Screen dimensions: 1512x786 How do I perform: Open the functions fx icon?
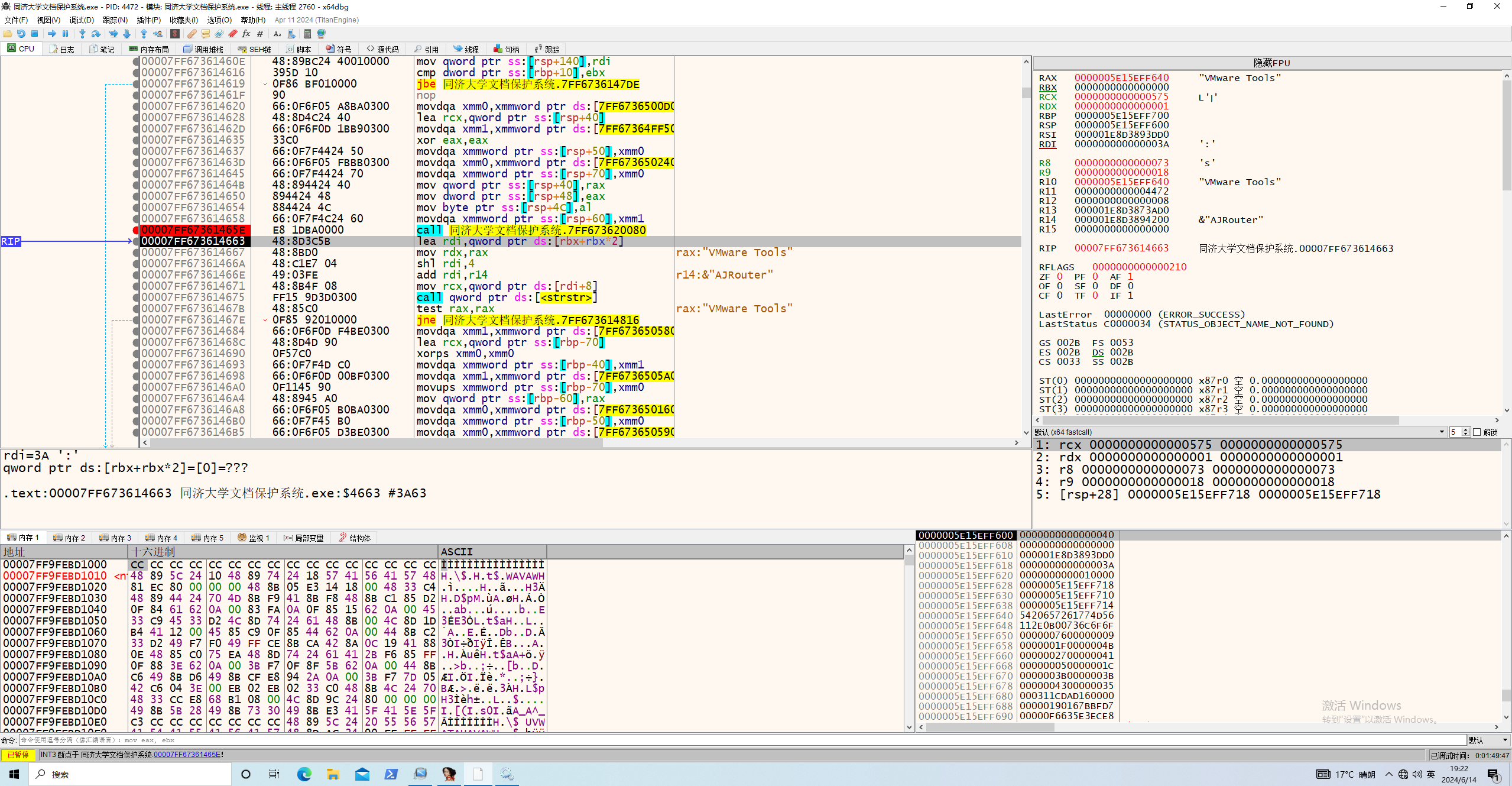tap(246, 34)
